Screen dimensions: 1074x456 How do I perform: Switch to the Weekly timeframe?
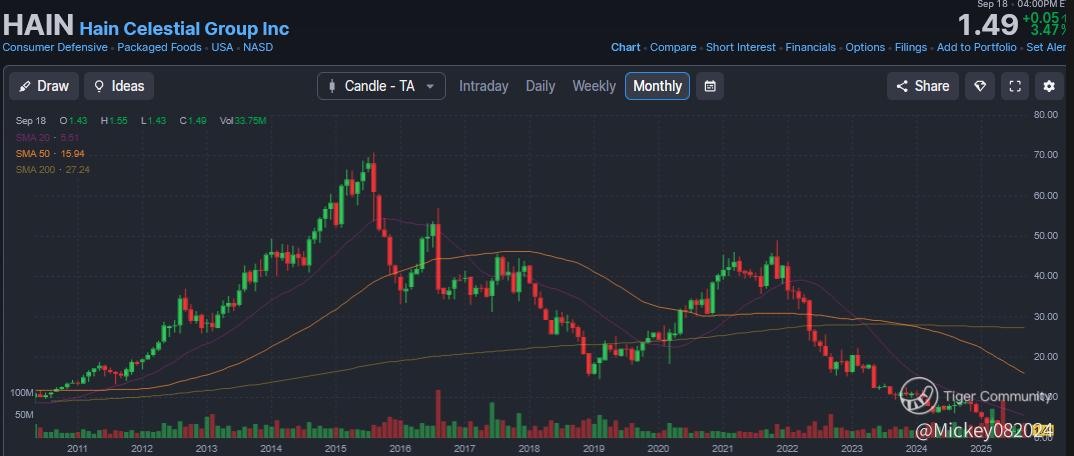tap(594, 86)
